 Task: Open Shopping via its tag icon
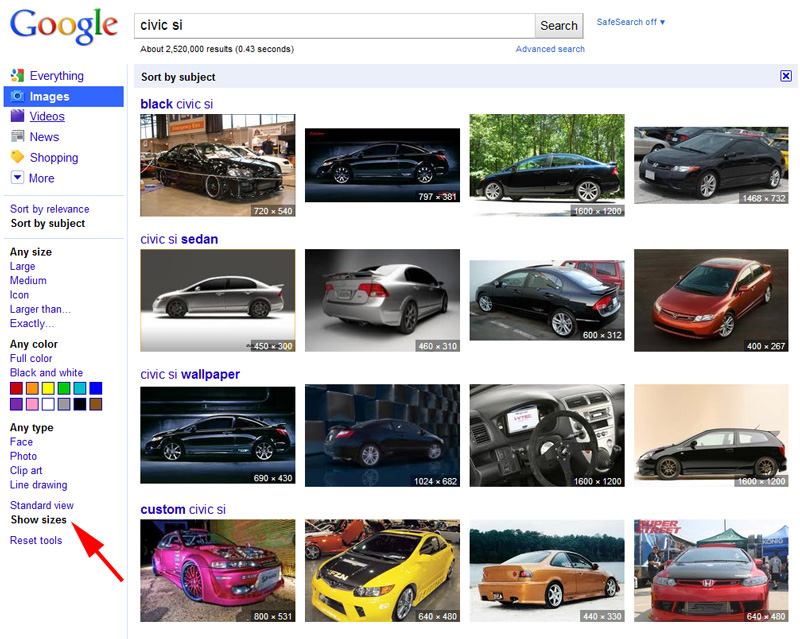point(17,157)
